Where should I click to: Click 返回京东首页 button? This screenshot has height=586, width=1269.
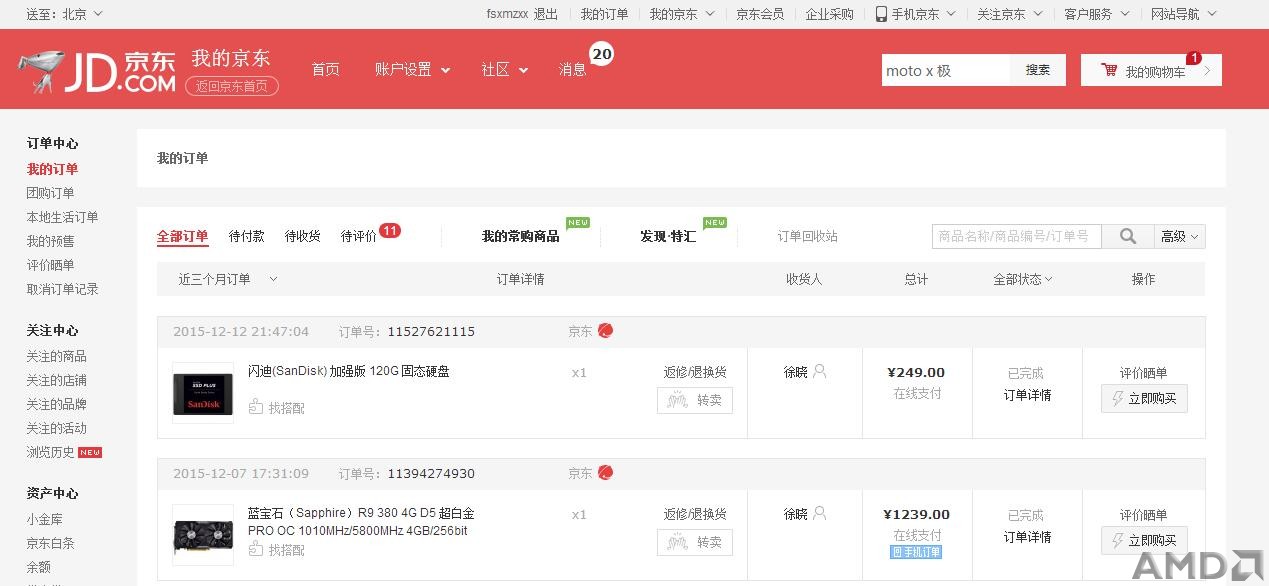(232, 86)
